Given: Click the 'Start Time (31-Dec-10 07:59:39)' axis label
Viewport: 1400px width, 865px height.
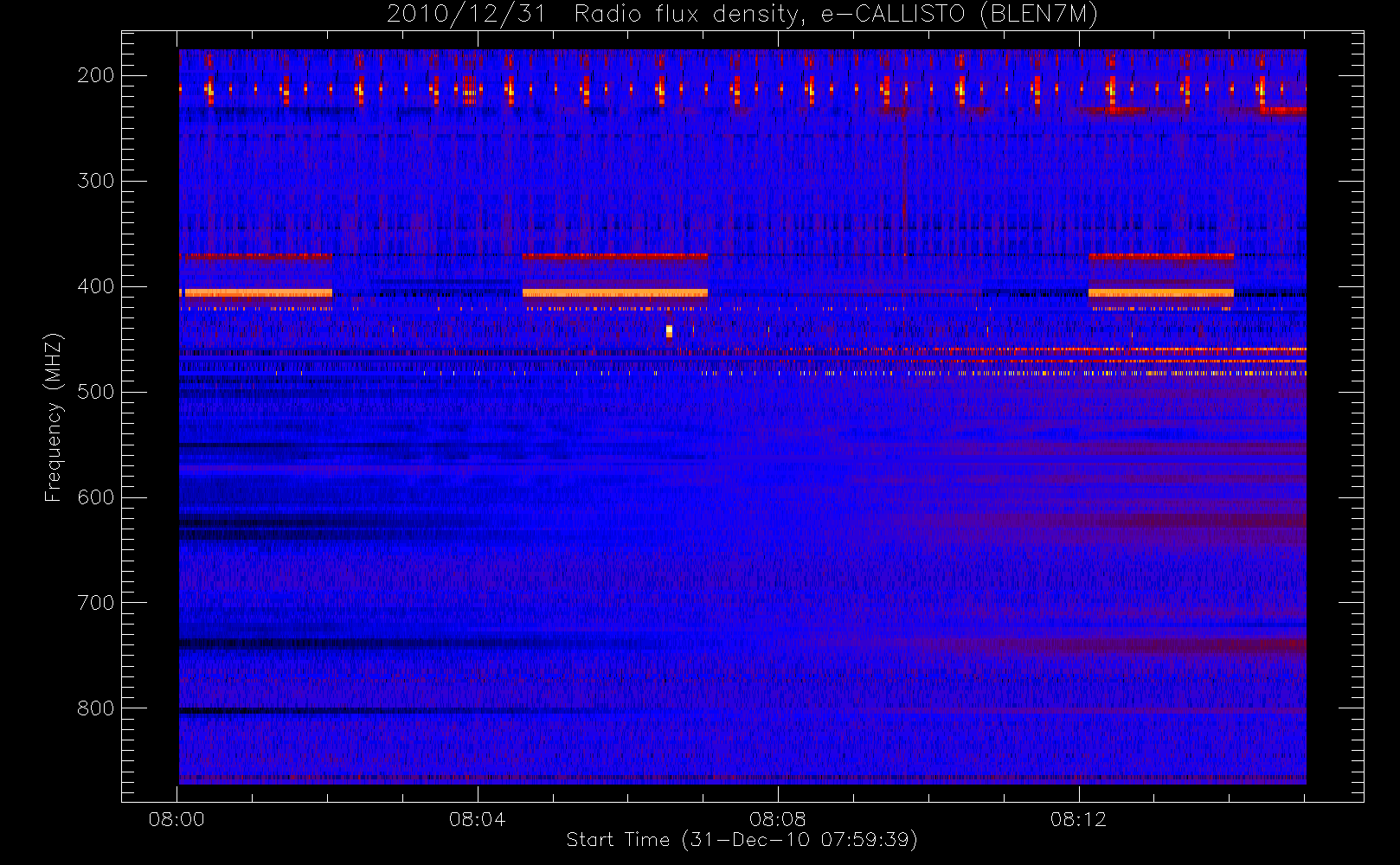Looking at the screenshot, I should [742, 840].
